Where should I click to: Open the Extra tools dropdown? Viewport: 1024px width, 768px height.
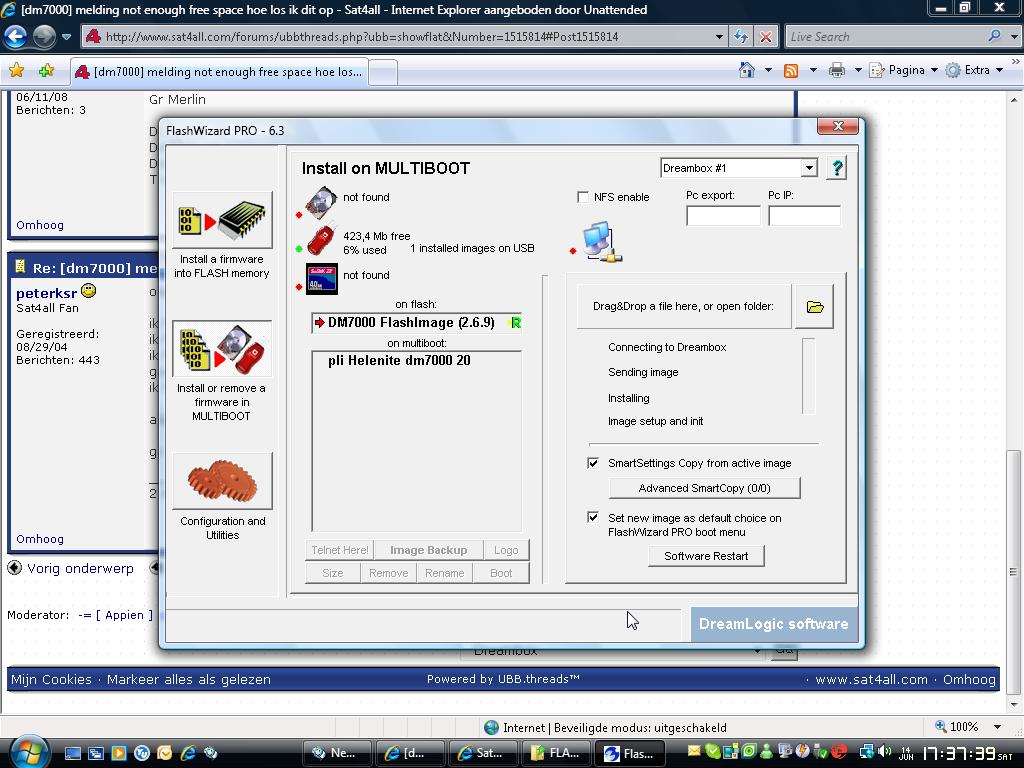tap(975, 70)
